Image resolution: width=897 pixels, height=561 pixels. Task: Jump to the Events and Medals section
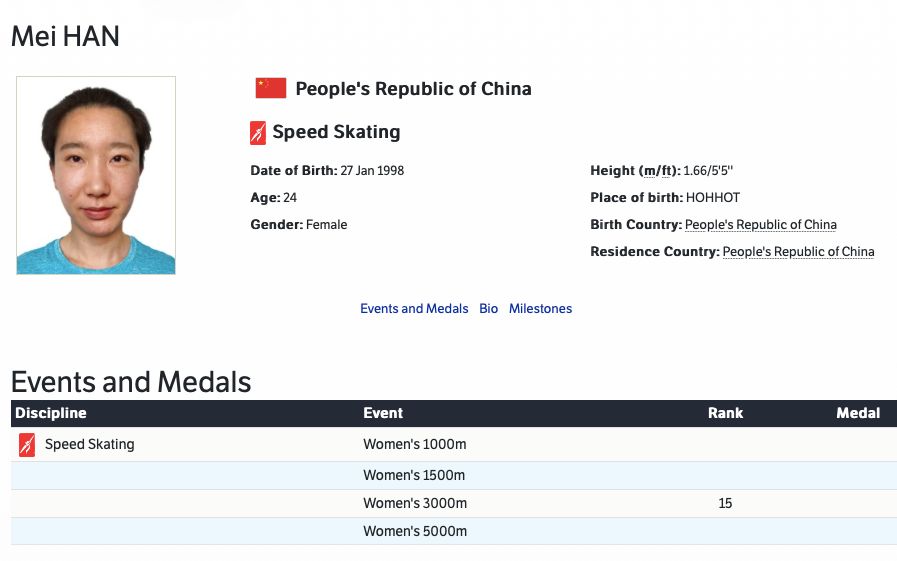[414, 309]
